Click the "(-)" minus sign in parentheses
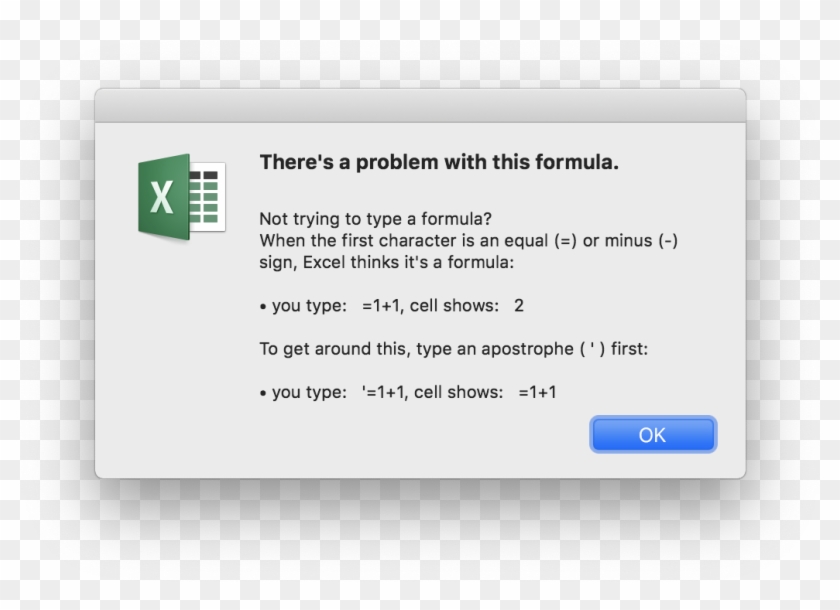Viewport: 840px width, 610px height. tap(668, 241)
